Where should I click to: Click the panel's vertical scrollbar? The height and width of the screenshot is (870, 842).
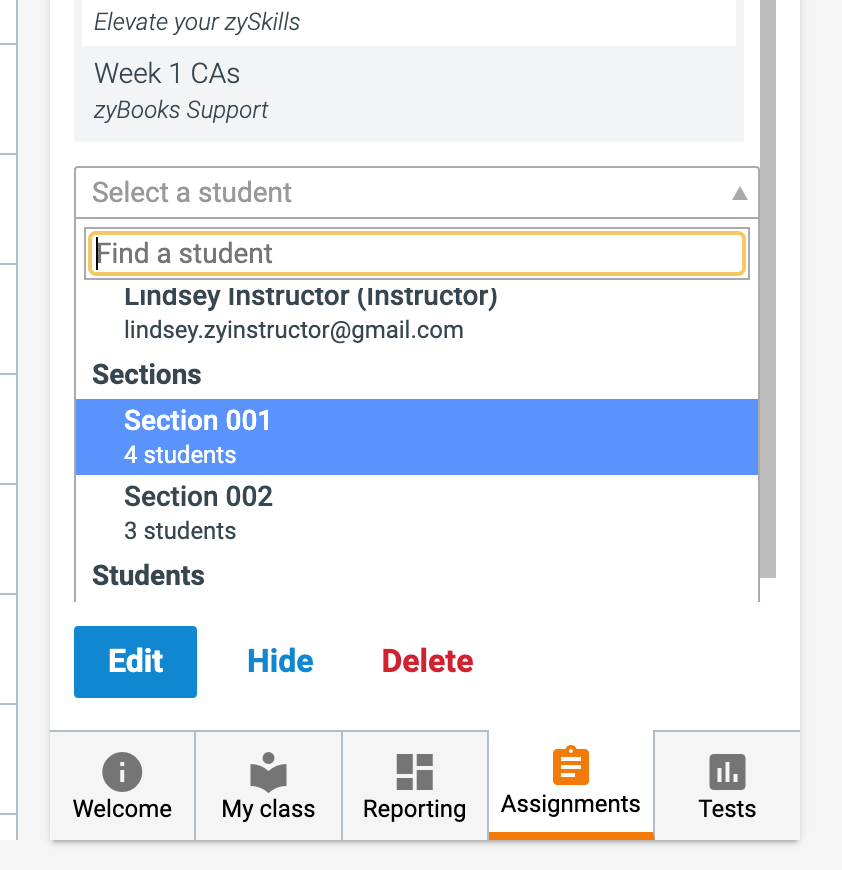click(x=768, y=289)
